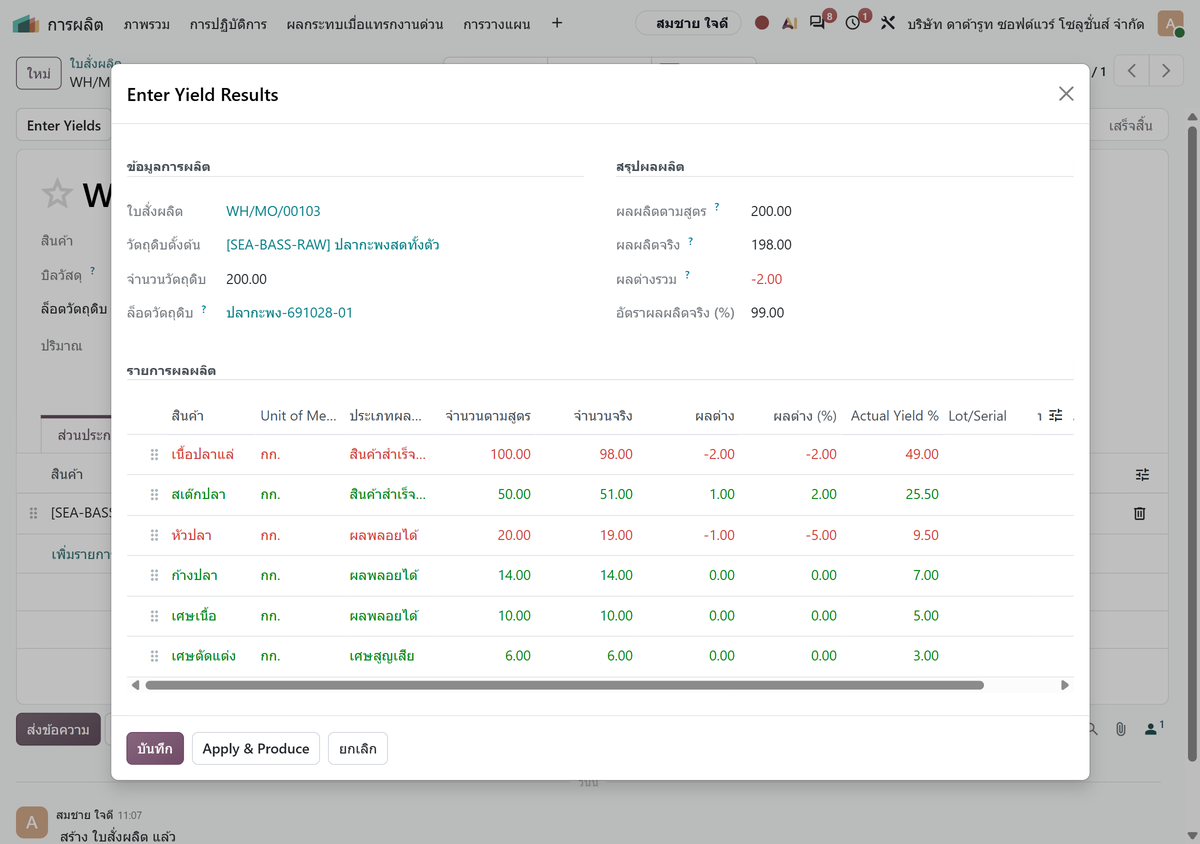The width and height of the screenshot is (1200, 844).
Task: Click the yield table horizontal scrollbar
Action: 564,685
